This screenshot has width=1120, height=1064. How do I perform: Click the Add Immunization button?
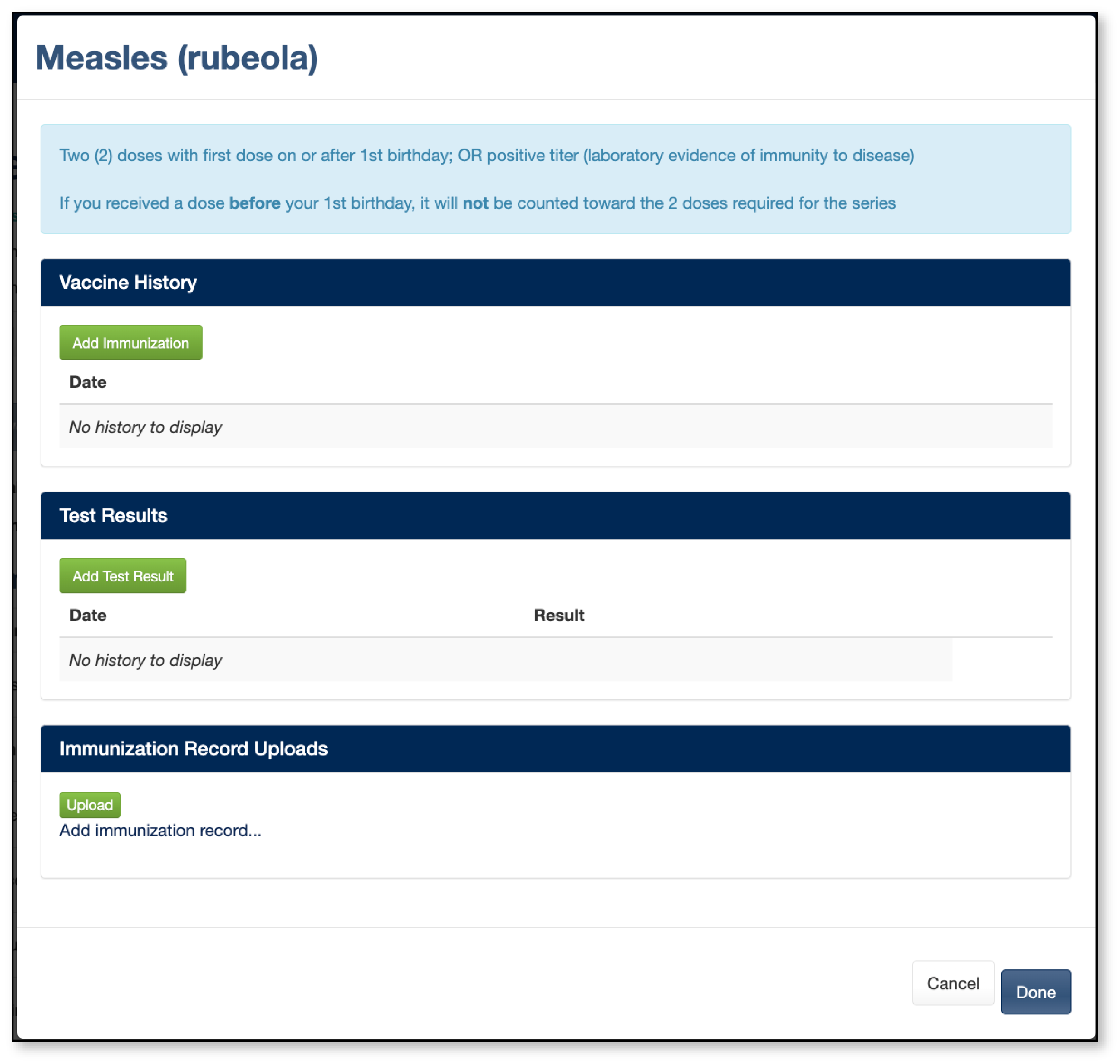130,343
